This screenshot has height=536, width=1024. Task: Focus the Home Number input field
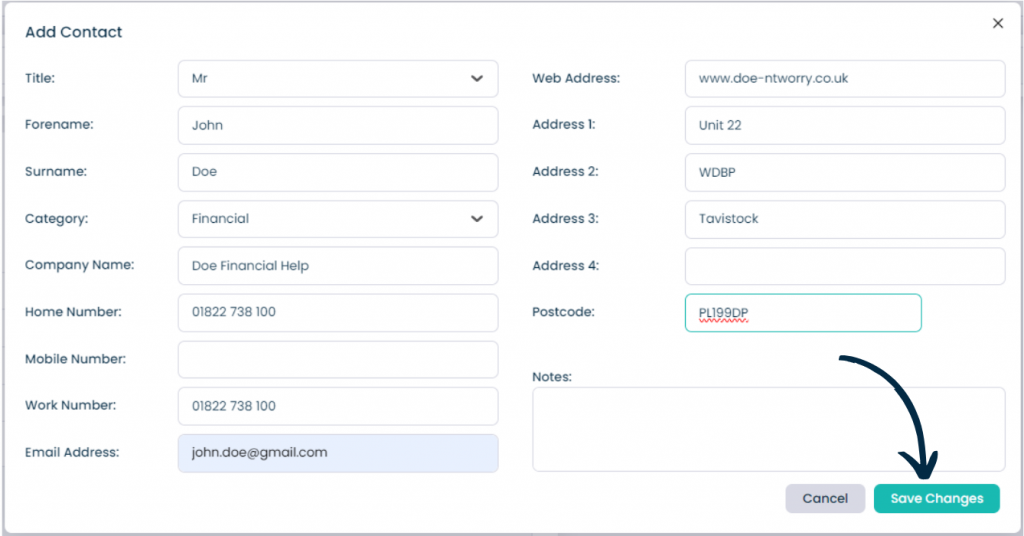point(338,313)
